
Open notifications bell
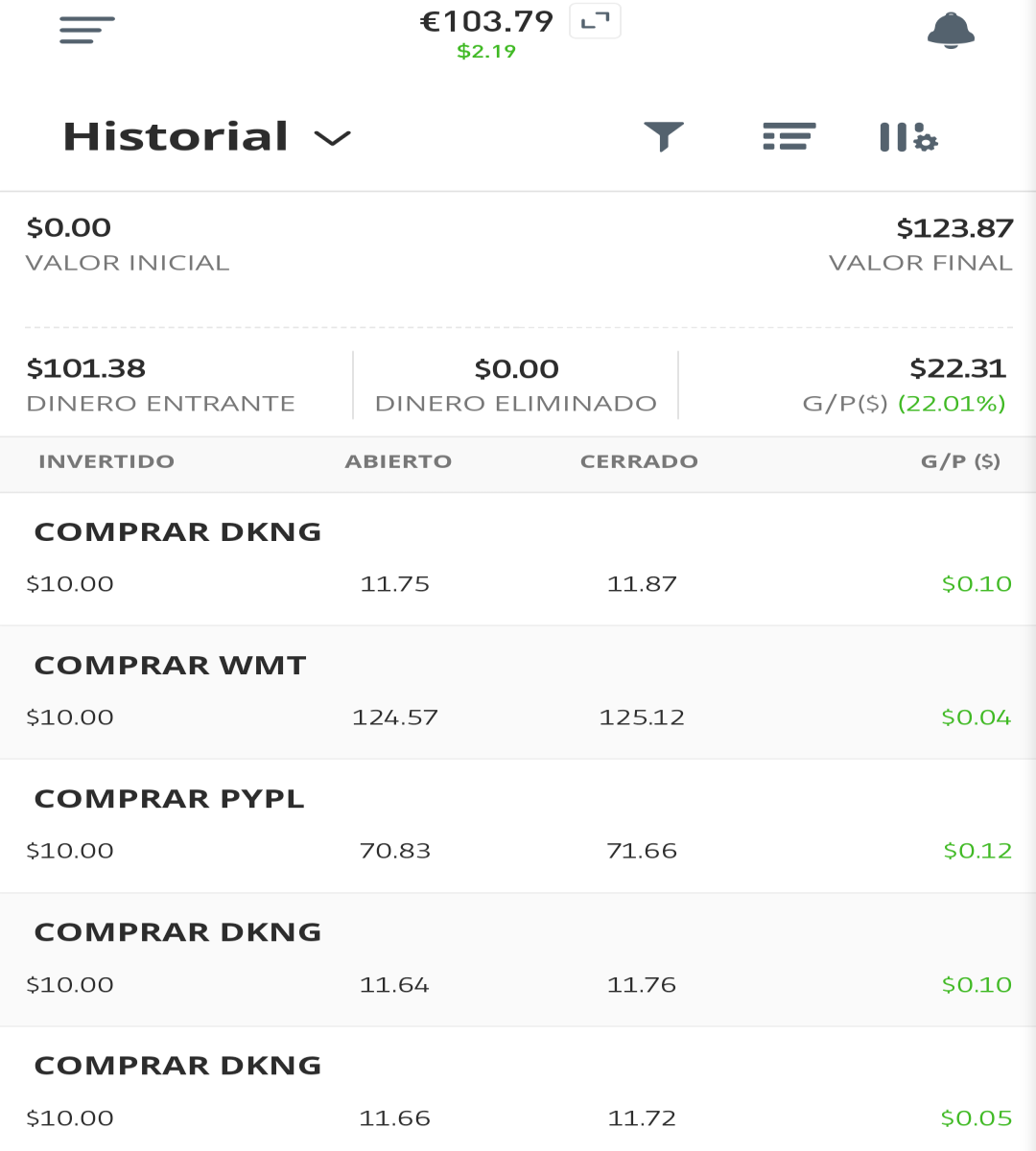coord(951,30)
